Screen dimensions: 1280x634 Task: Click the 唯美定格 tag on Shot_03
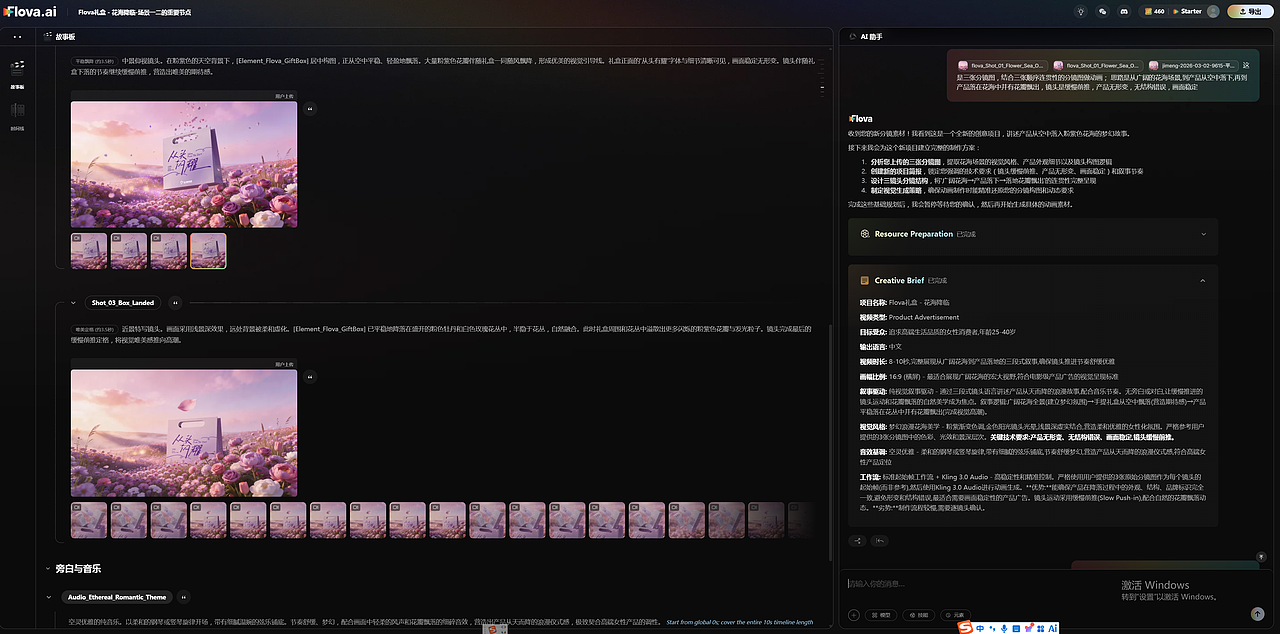click(x=96, y=329)
